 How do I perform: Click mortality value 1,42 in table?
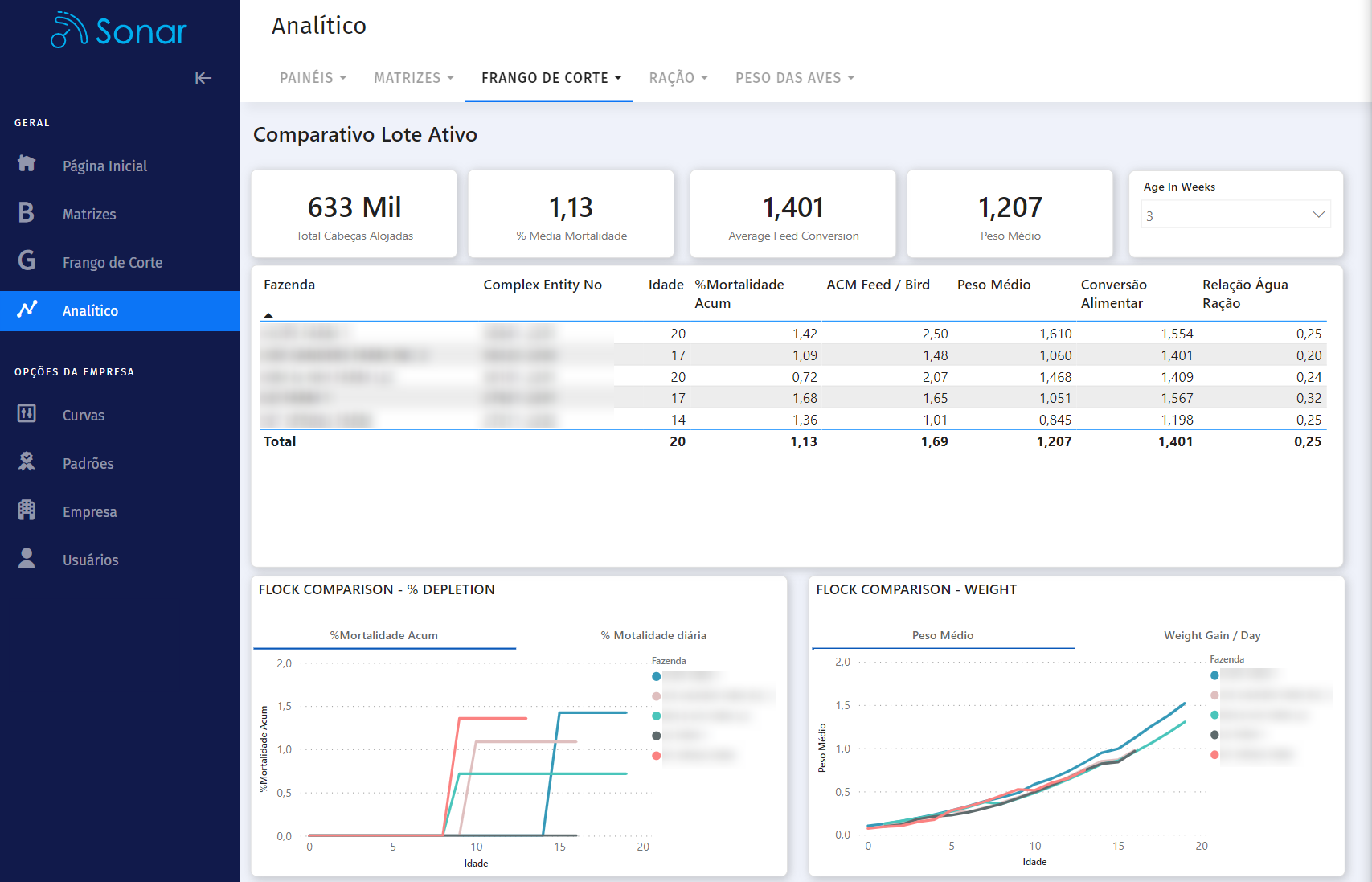tap(805, 334)
